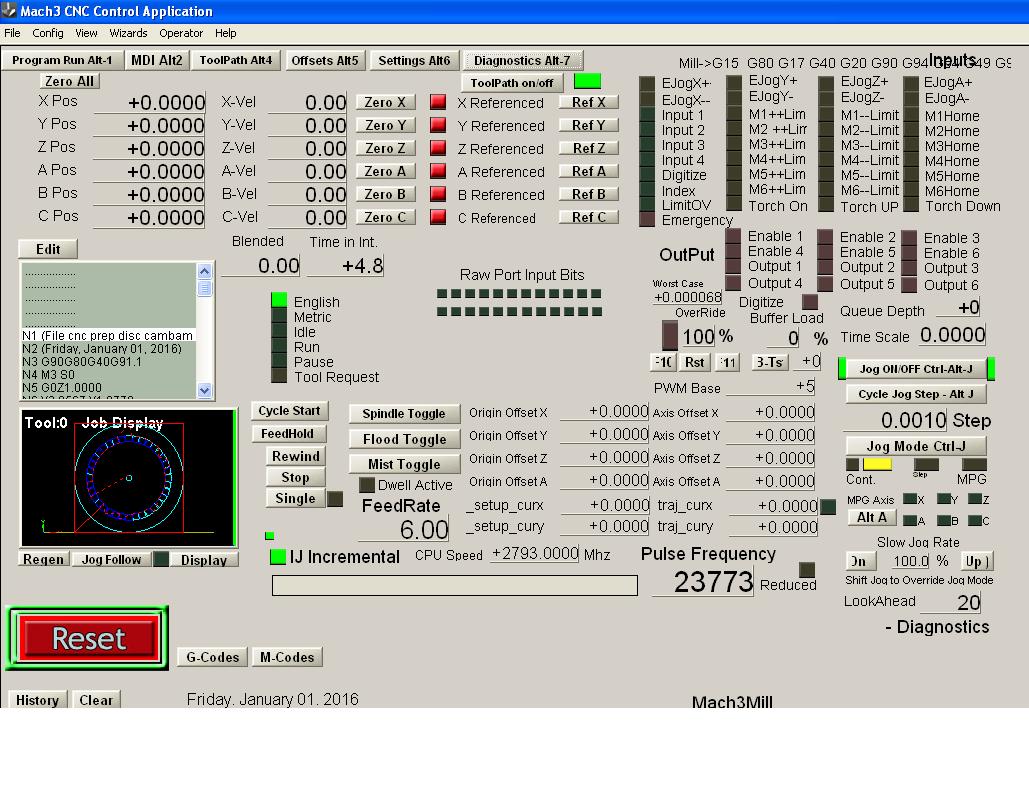
Task: Click Cycle Start
Action: pos(289,411)
